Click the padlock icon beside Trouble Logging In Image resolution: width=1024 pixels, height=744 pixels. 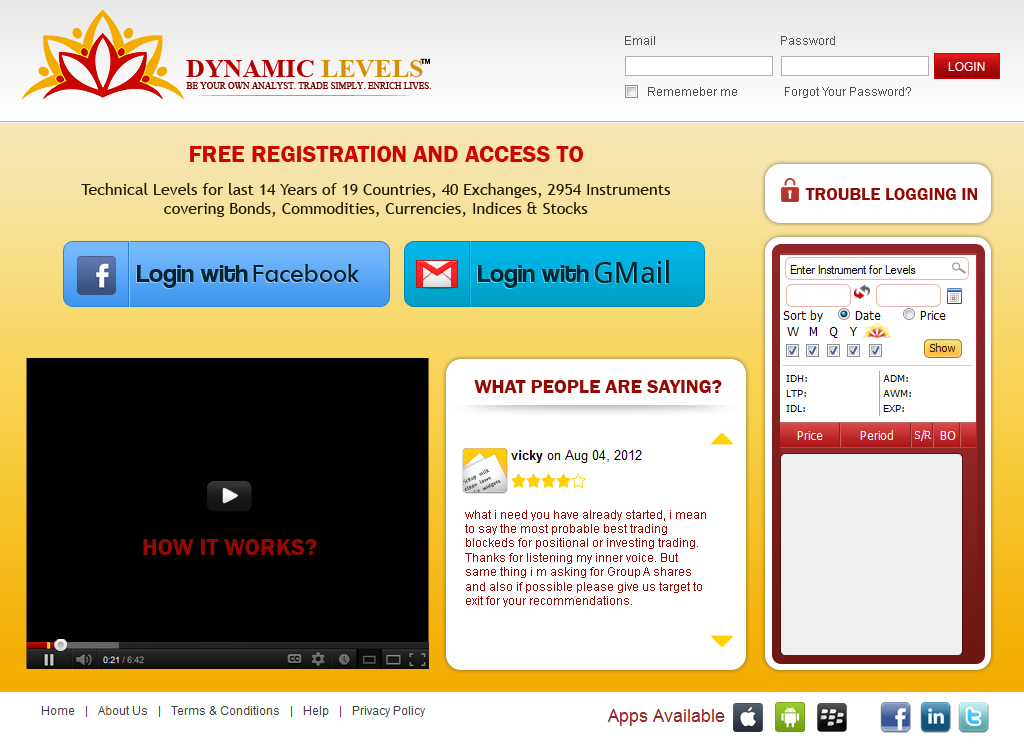(x=790, y=191)
